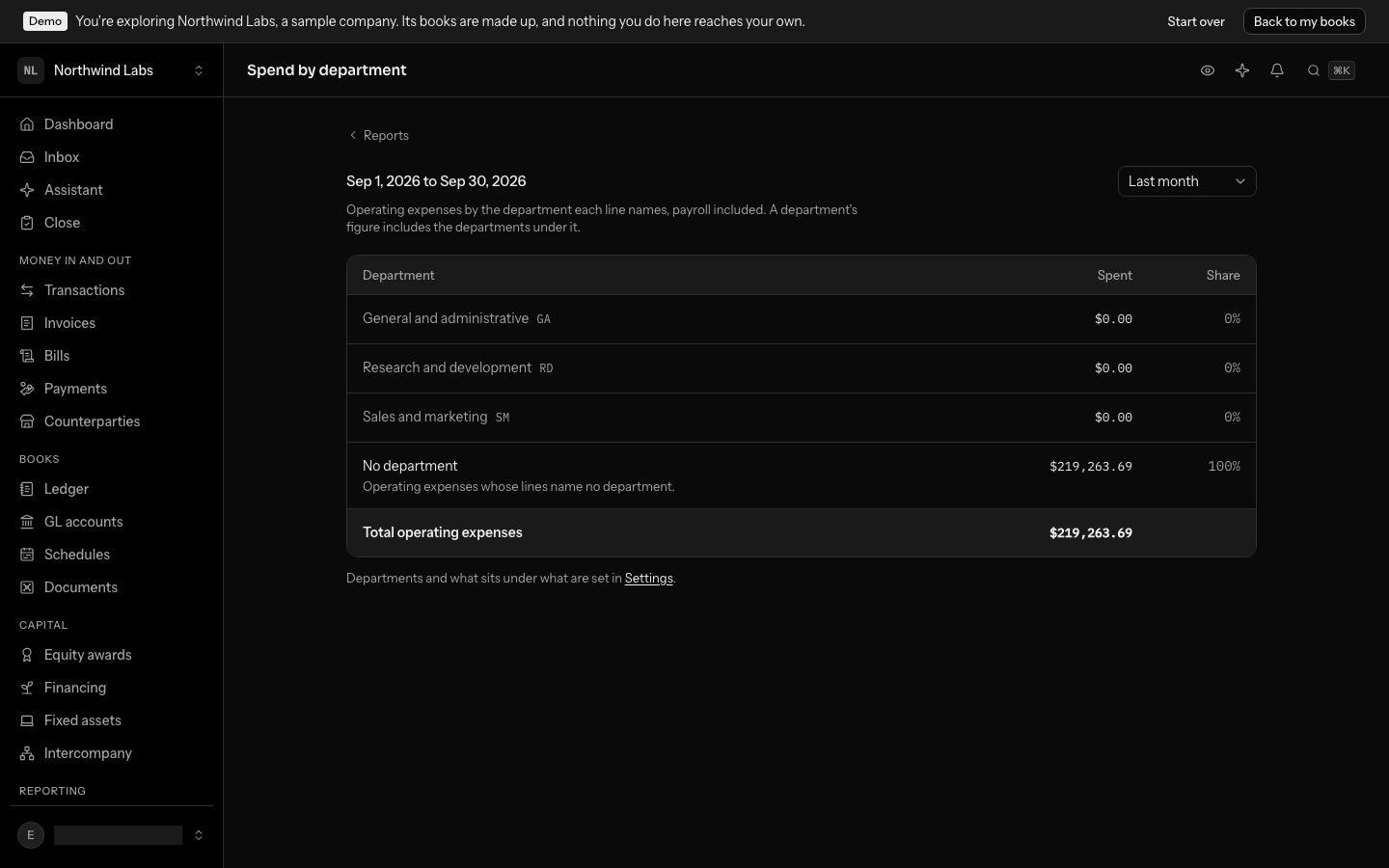
Task: Select the No department row
Action: (802, 475)
